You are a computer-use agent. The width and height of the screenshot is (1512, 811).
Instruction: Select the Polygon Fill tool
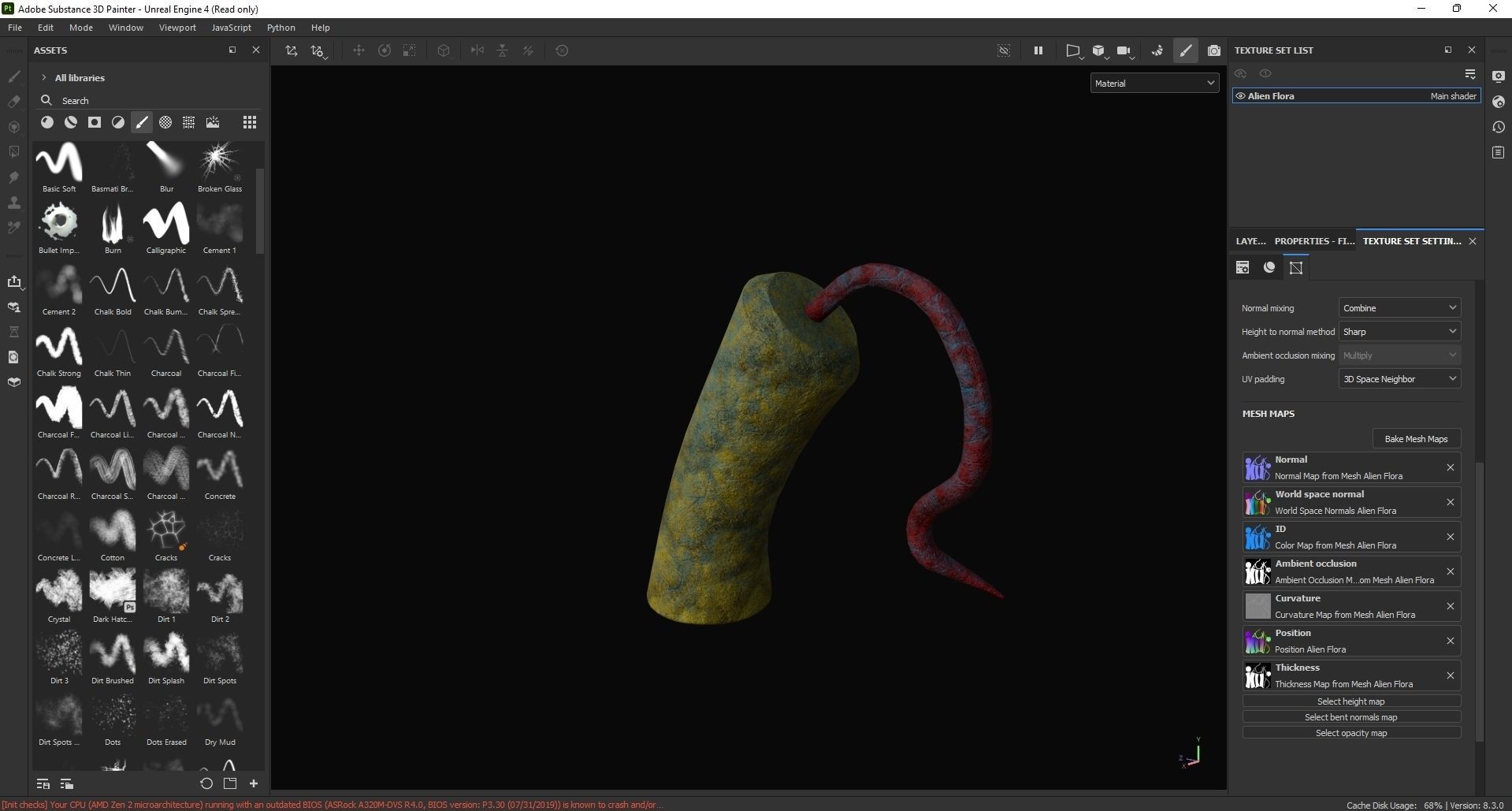pos(13,152)
